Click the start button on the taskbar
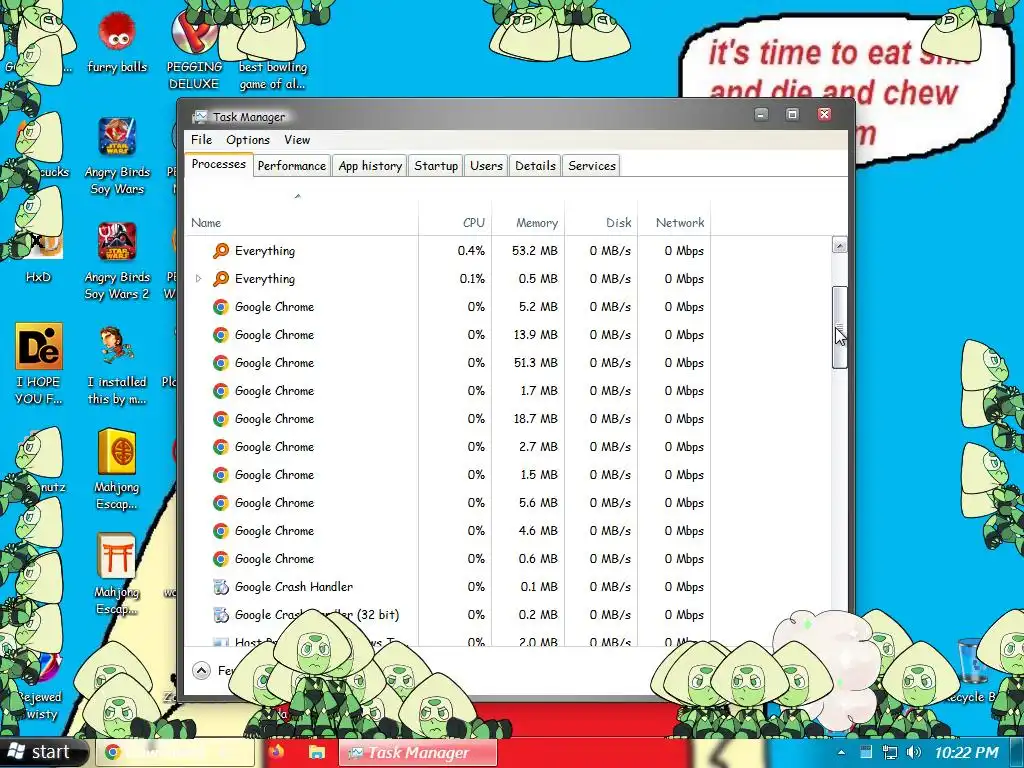Image resolution: width=1024 pixels, height=768 pixels. pyautogui.click(x=44, y=752)
